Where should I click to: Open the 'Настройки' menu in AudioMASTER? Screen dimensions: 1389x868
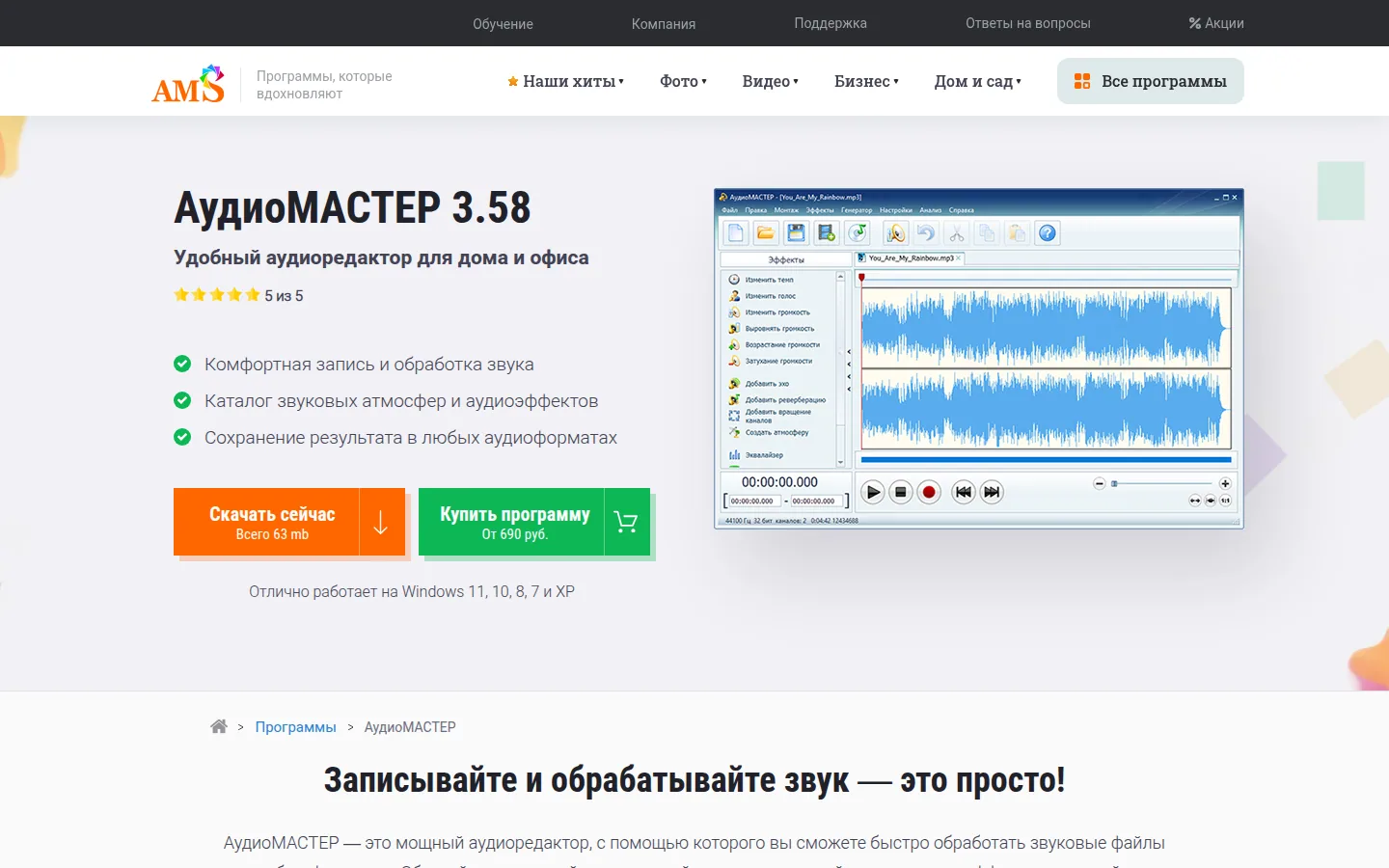[896, 210]
